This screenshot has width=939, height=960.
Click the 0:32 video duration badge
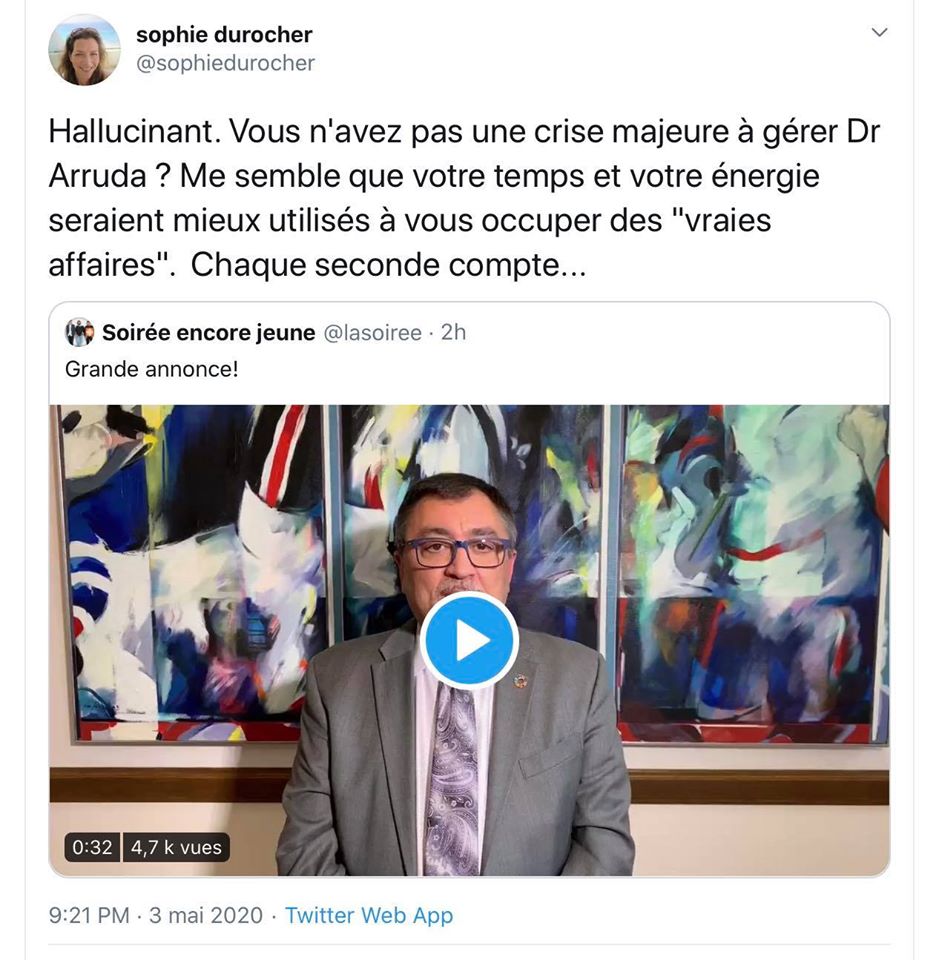(92, 847)
